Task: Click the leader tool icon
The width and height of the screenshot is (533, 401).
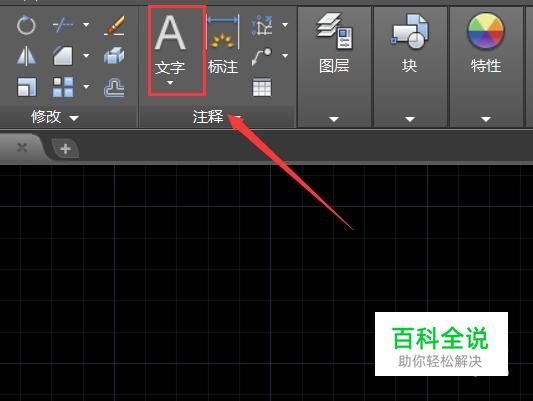Action: (262, 56)
